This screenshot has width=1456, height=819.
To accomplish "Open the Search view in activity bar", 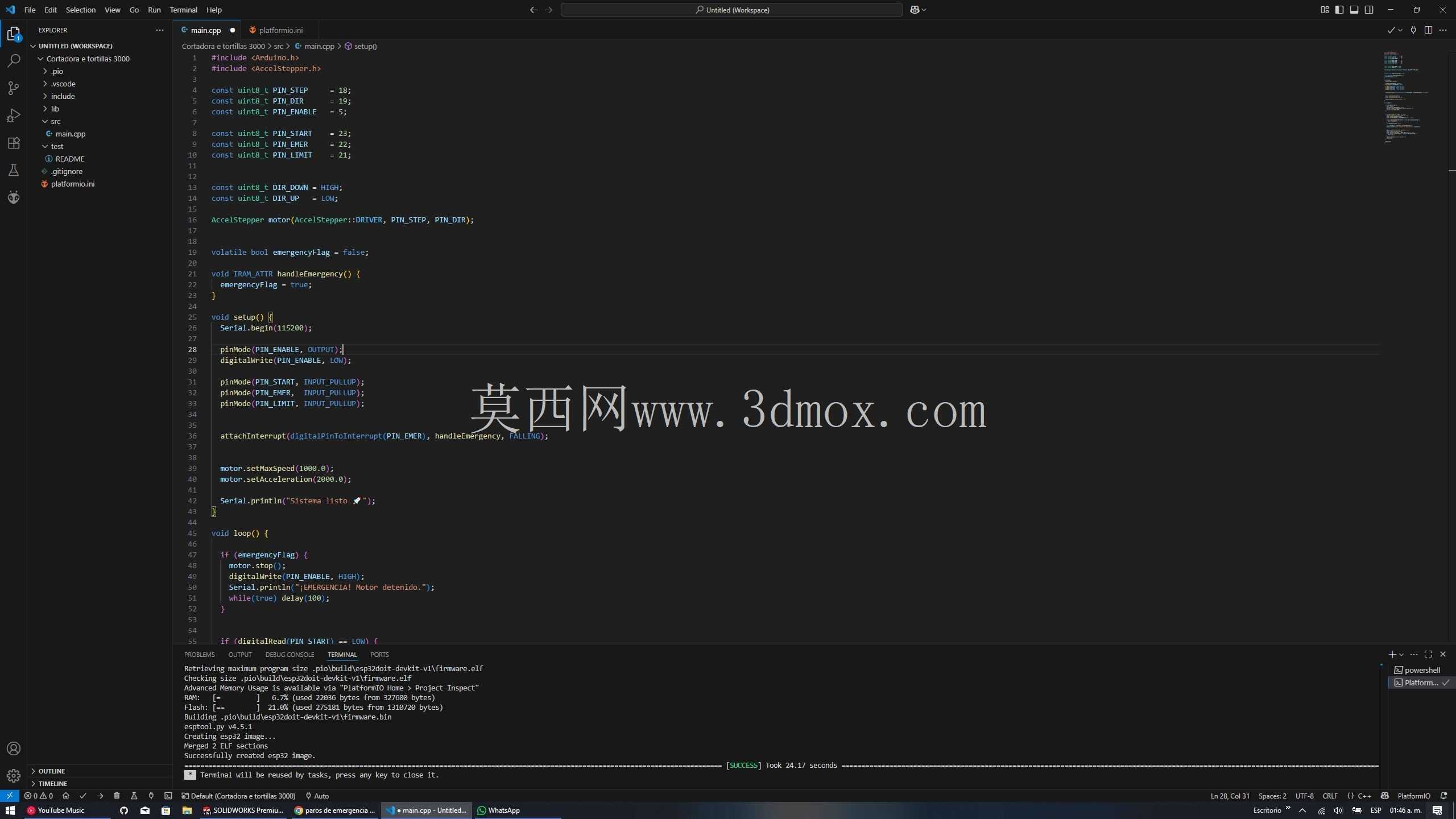I will tap(14, 60).
